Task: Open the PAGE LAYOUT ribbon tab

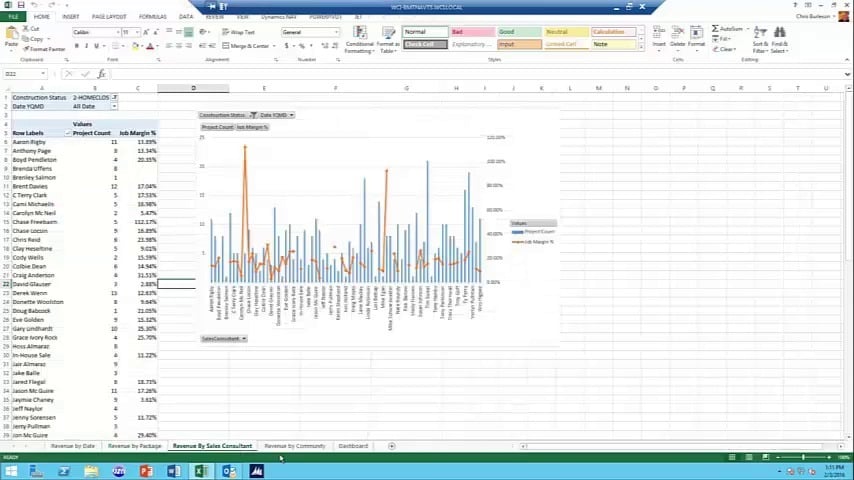Action: (109, 17)
